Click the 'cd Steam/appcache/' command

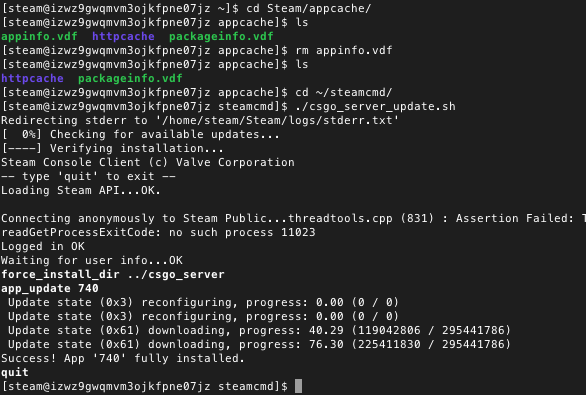(309, 8)
